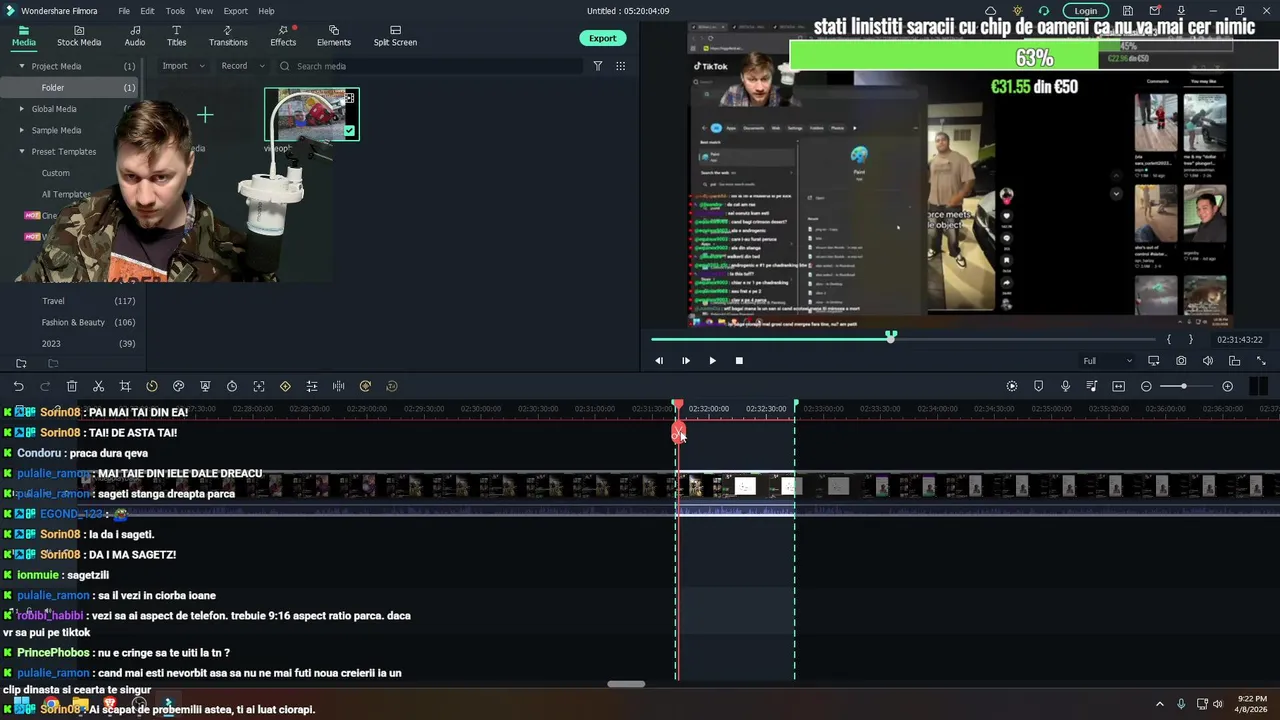Click the cloud icon in title bar
The image size is (1280, 720).
tap(990, 11)
